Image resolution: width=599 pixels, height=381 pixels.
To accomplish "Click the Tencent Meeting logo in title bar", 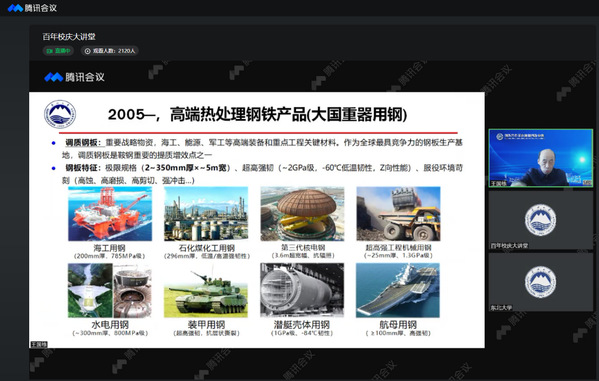I will (x=32, y=8).
